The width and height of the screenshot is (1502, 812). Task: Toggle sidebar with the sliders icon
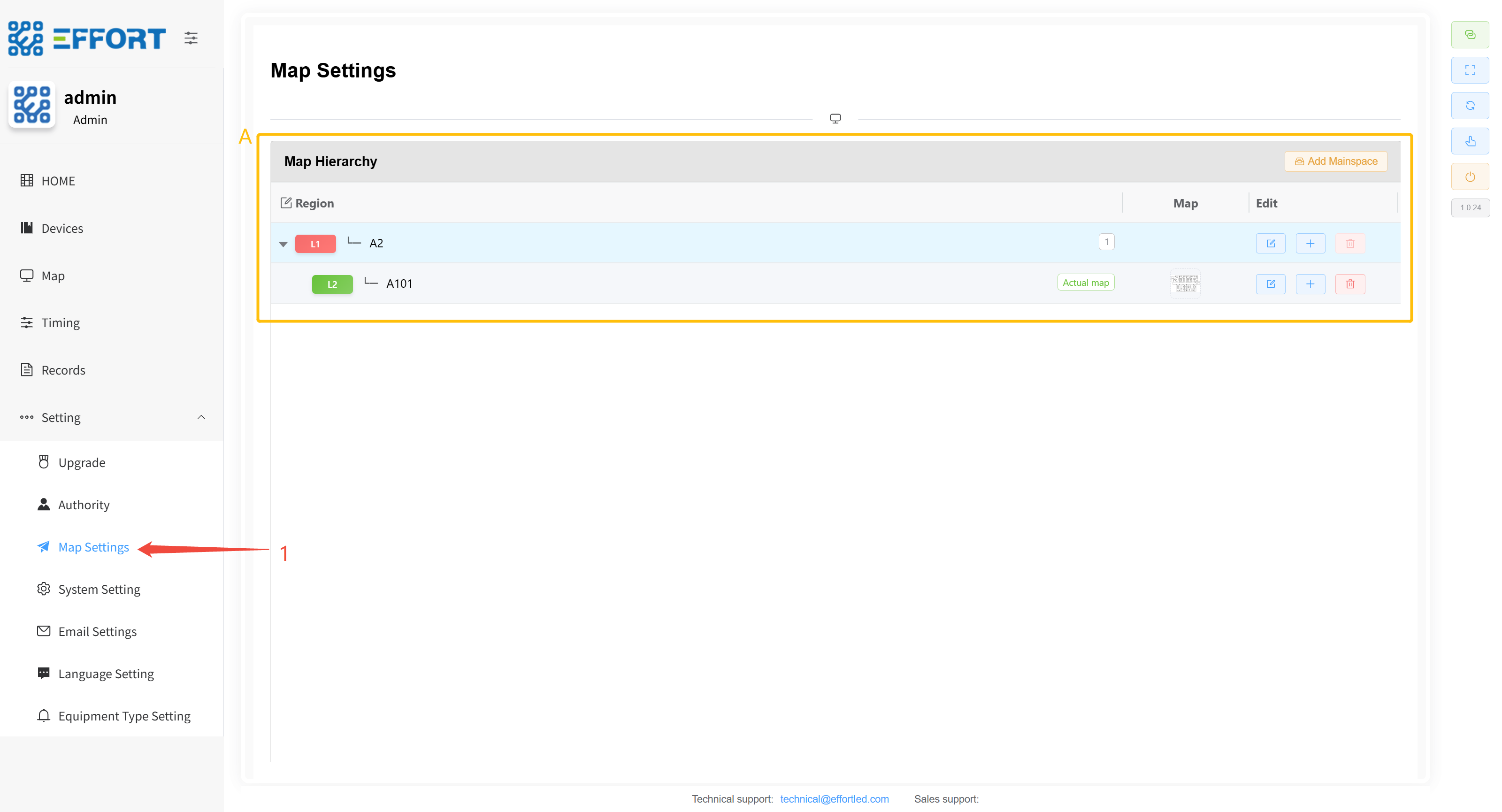click(x=191, y=38)
